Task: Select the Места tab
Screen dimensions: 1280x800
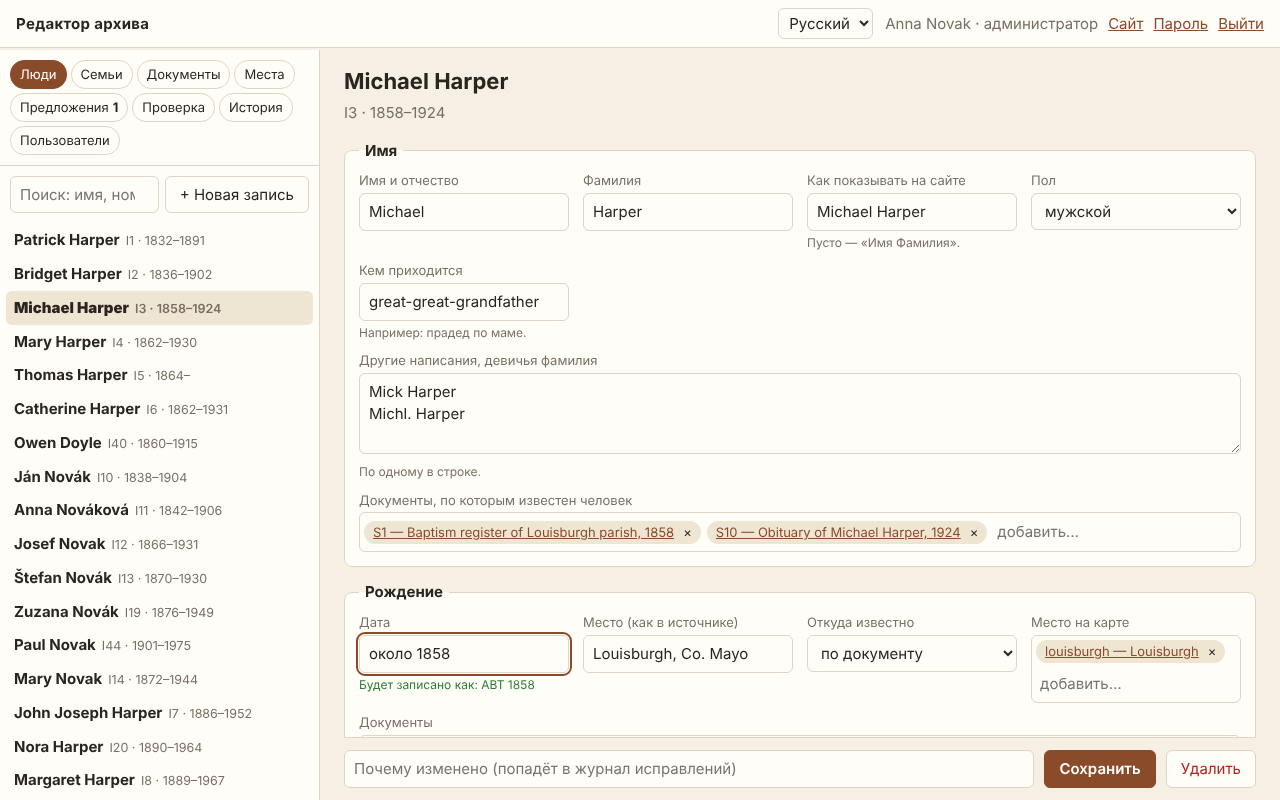Action: [265, 75]
